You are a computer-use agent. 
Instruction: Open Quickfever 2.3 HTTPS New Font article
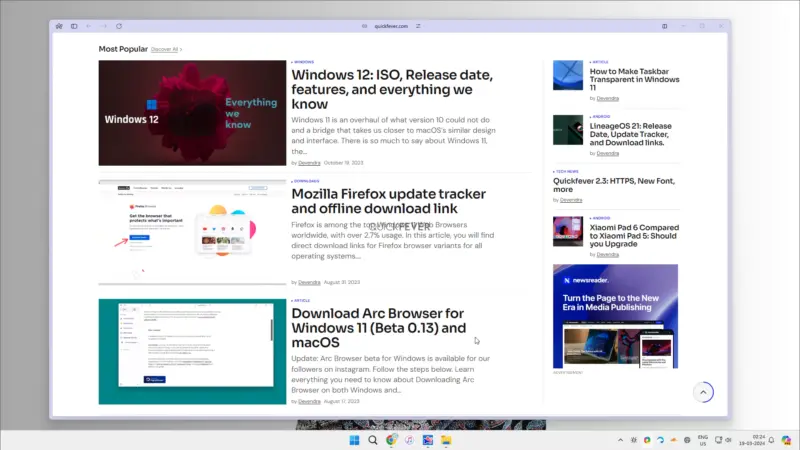[x=614, y=185]
